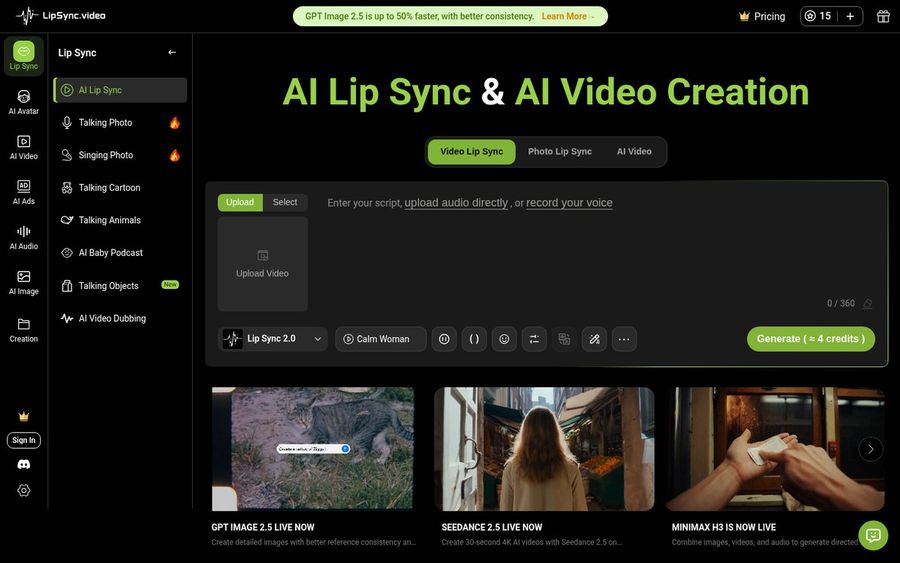
Task: Open the more options ellipsis icon
Action: (624, 339)
